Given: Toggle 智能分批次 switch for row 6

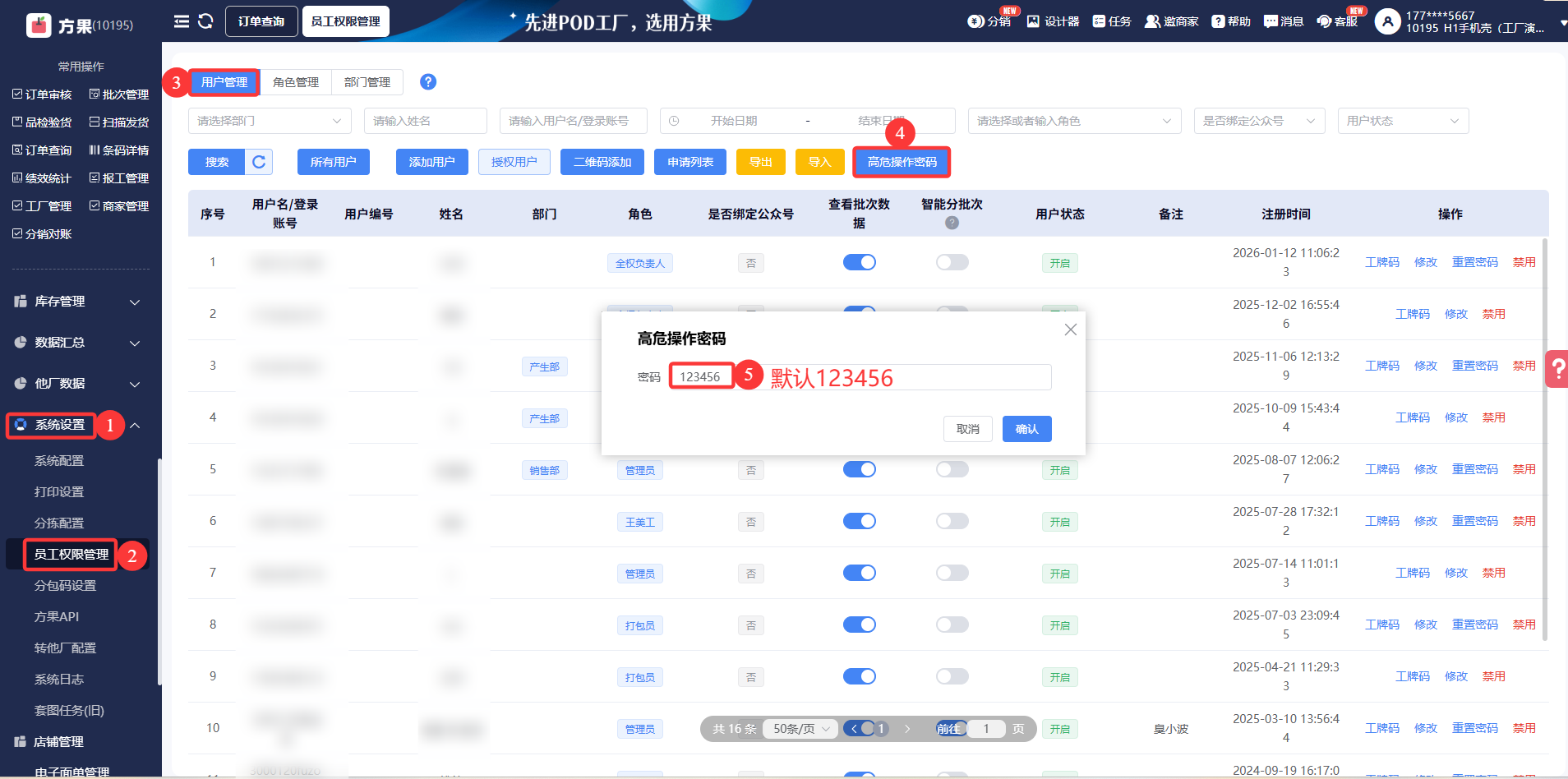Looking at the screenshot, I should point(952,521).
